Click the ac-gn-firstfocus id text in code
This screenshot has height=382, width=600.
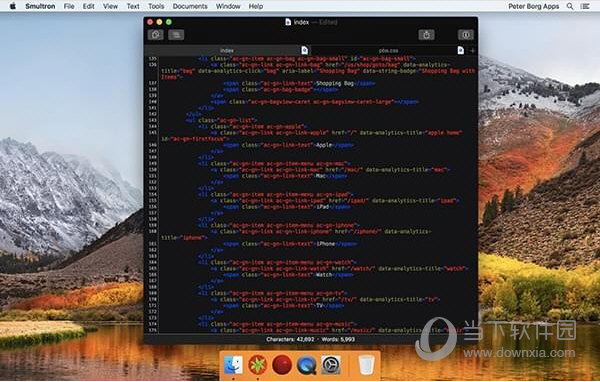194,139
